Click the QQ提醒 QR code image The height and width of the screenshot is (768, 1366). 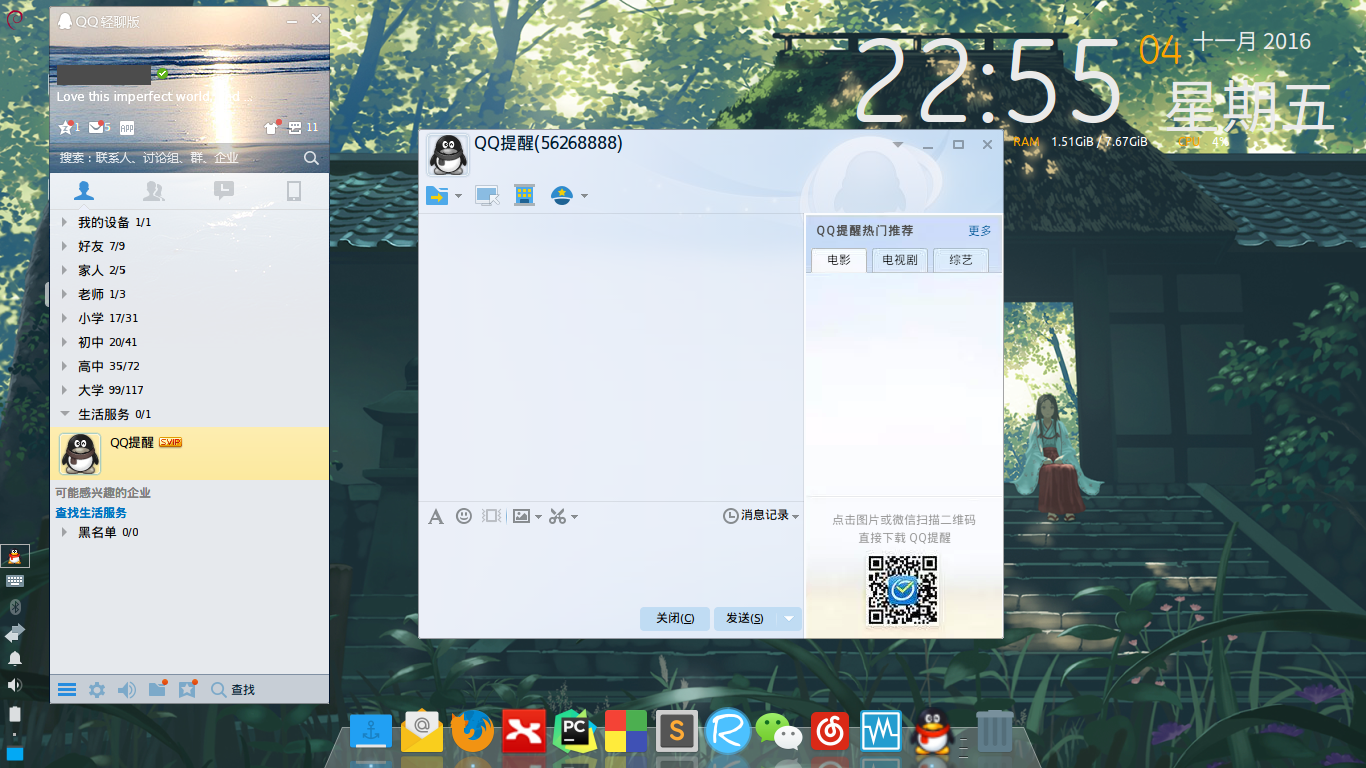click(x=902, y=590)
